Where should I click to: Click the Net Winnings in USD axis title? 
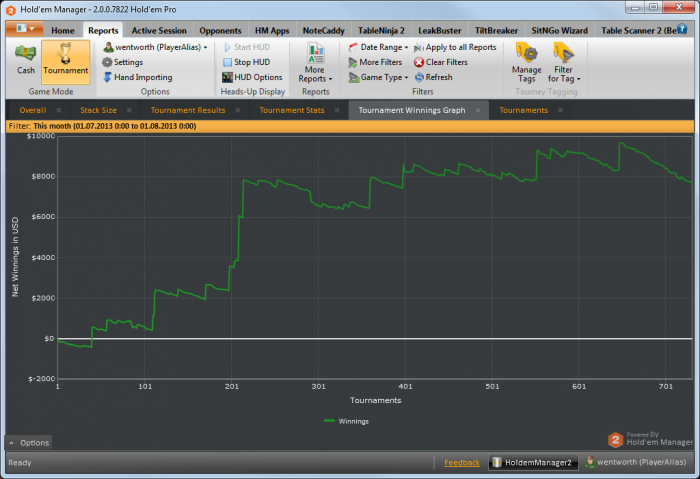tap(15, 257)
